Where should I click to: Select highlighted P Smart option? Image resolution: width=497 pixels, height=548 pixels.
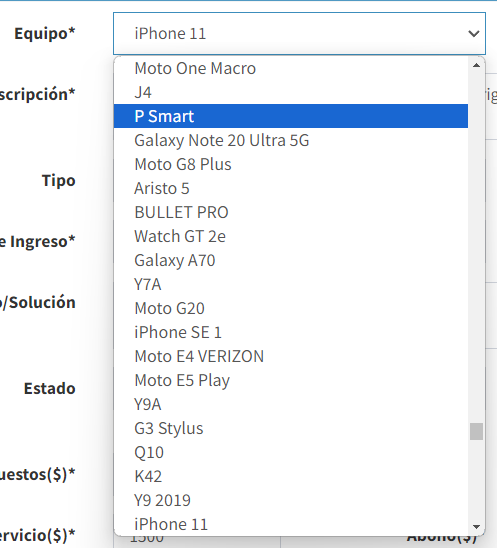291,116
